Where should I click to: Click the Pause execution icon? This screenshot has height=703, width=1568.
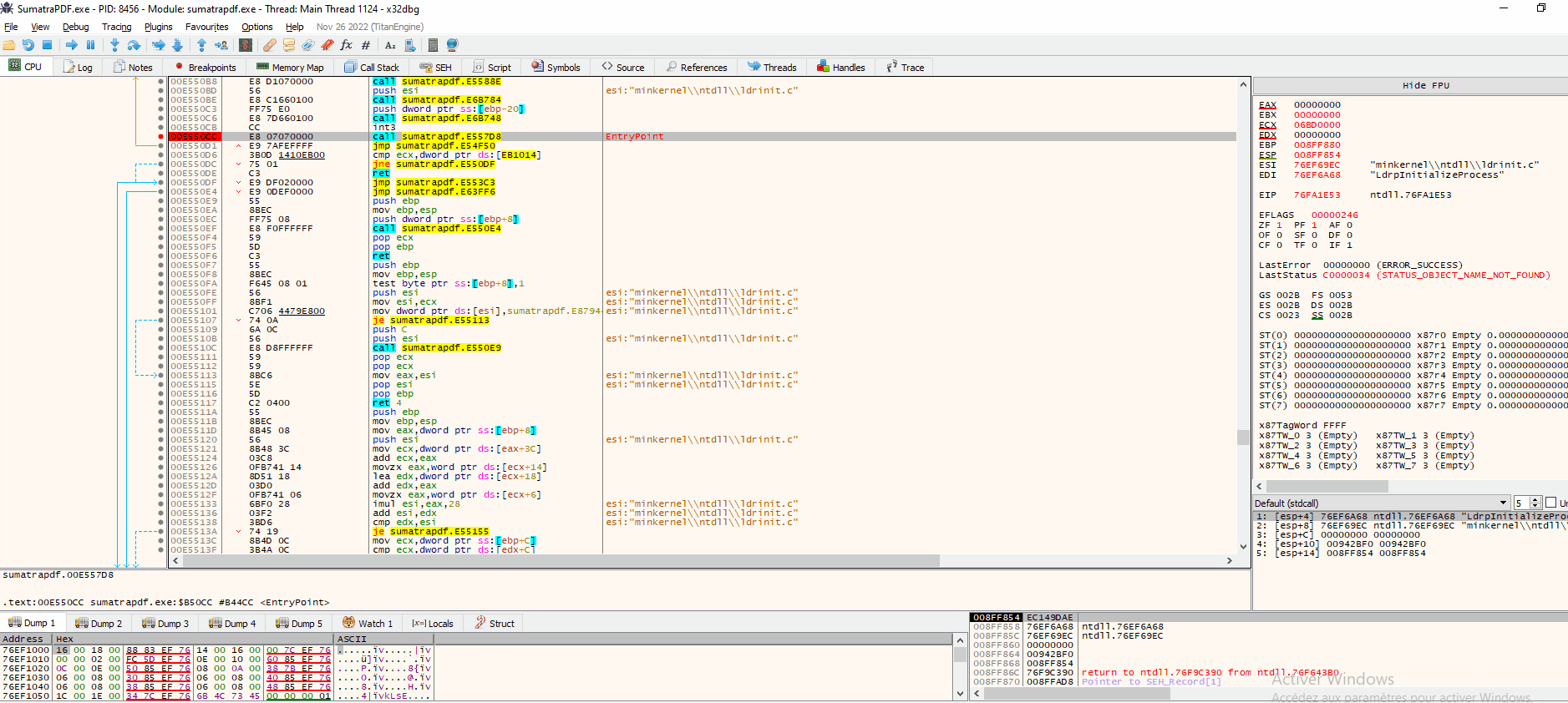pos(90,45)
